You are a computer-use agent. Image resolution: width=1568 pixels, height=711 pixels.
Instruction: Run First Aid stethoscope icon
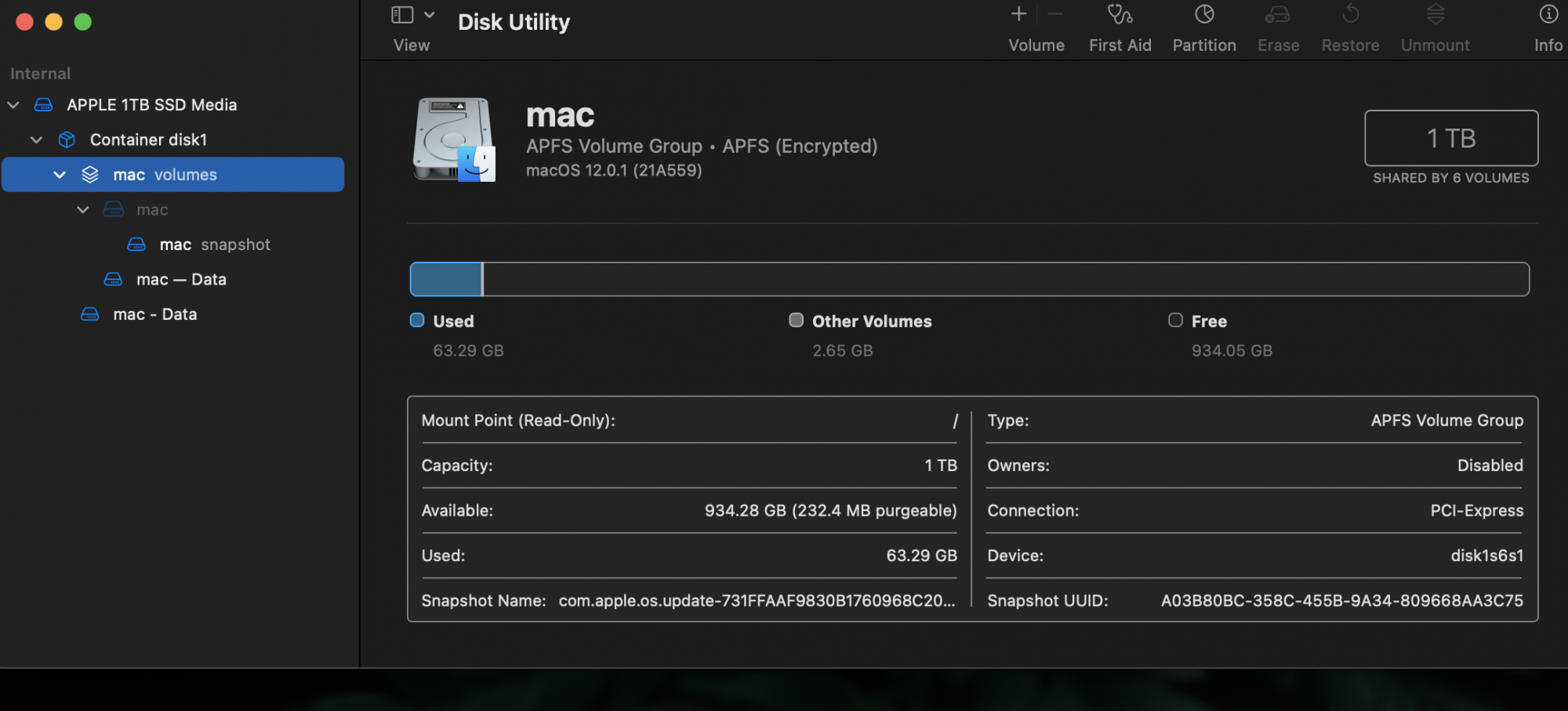(x=1120, y=14)
